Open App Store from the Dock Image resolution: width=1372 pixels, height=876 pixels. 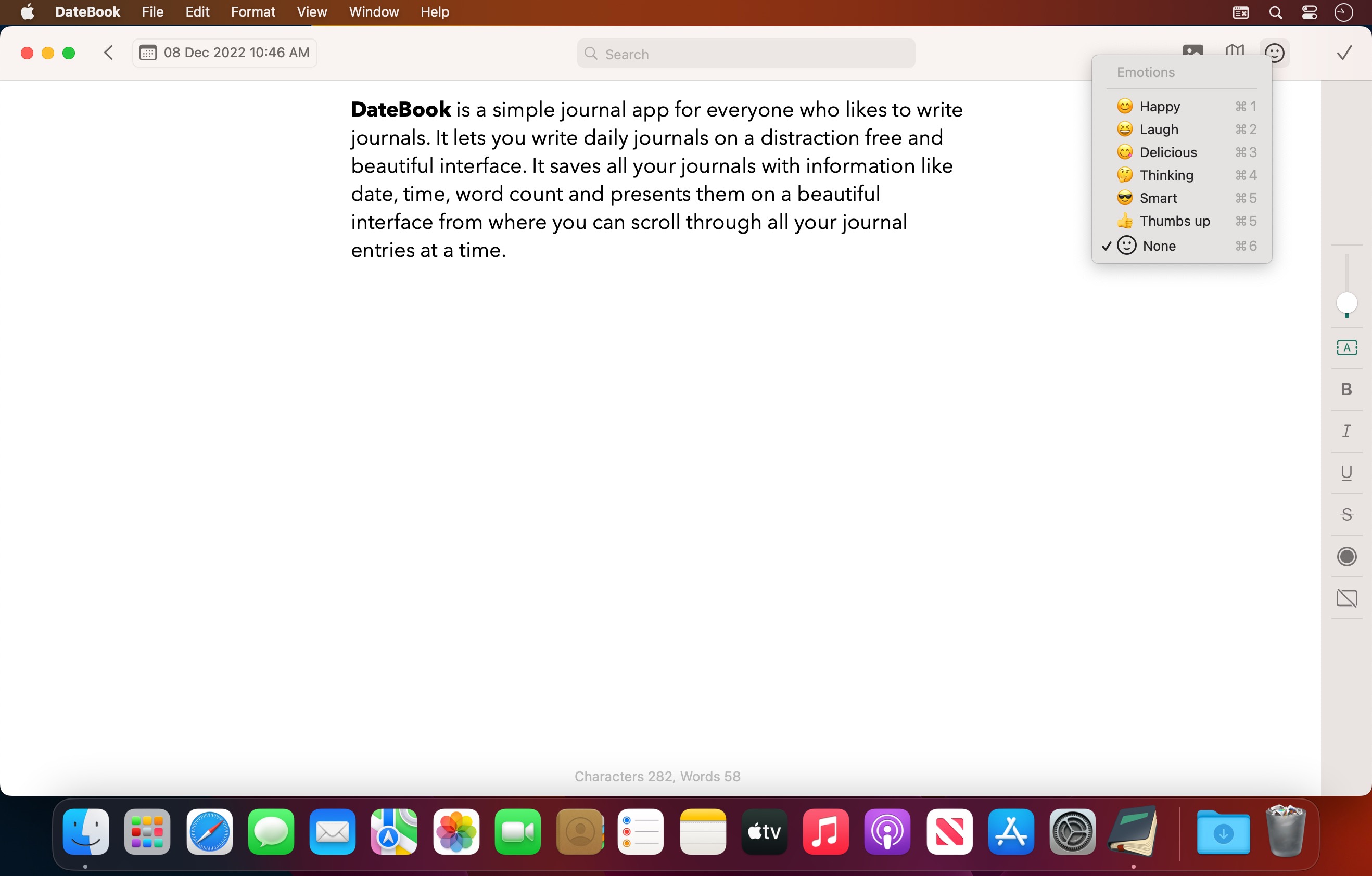(1011, 831)
